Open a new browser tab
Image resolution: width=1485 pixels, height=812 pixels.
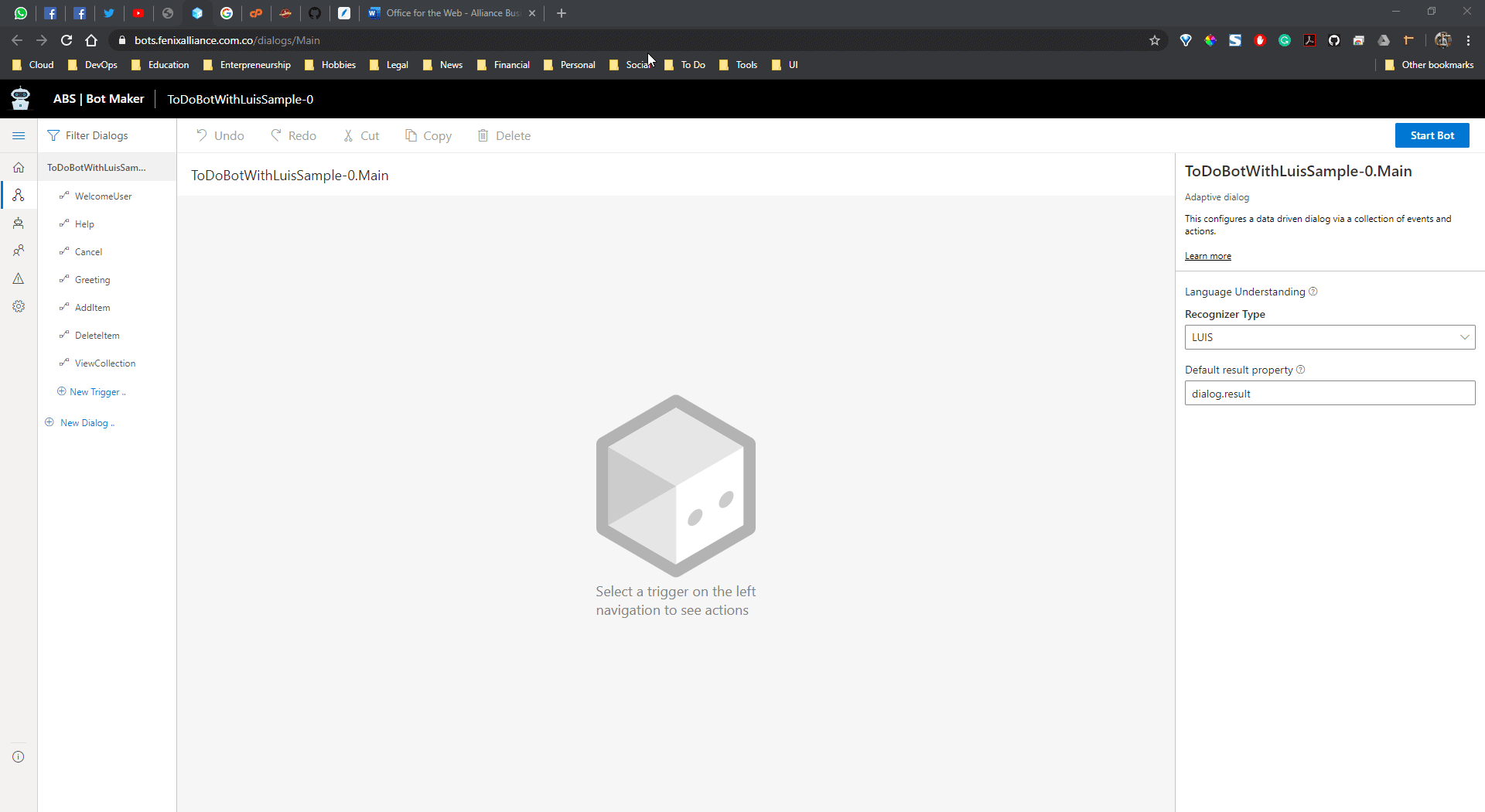[562, 13]
